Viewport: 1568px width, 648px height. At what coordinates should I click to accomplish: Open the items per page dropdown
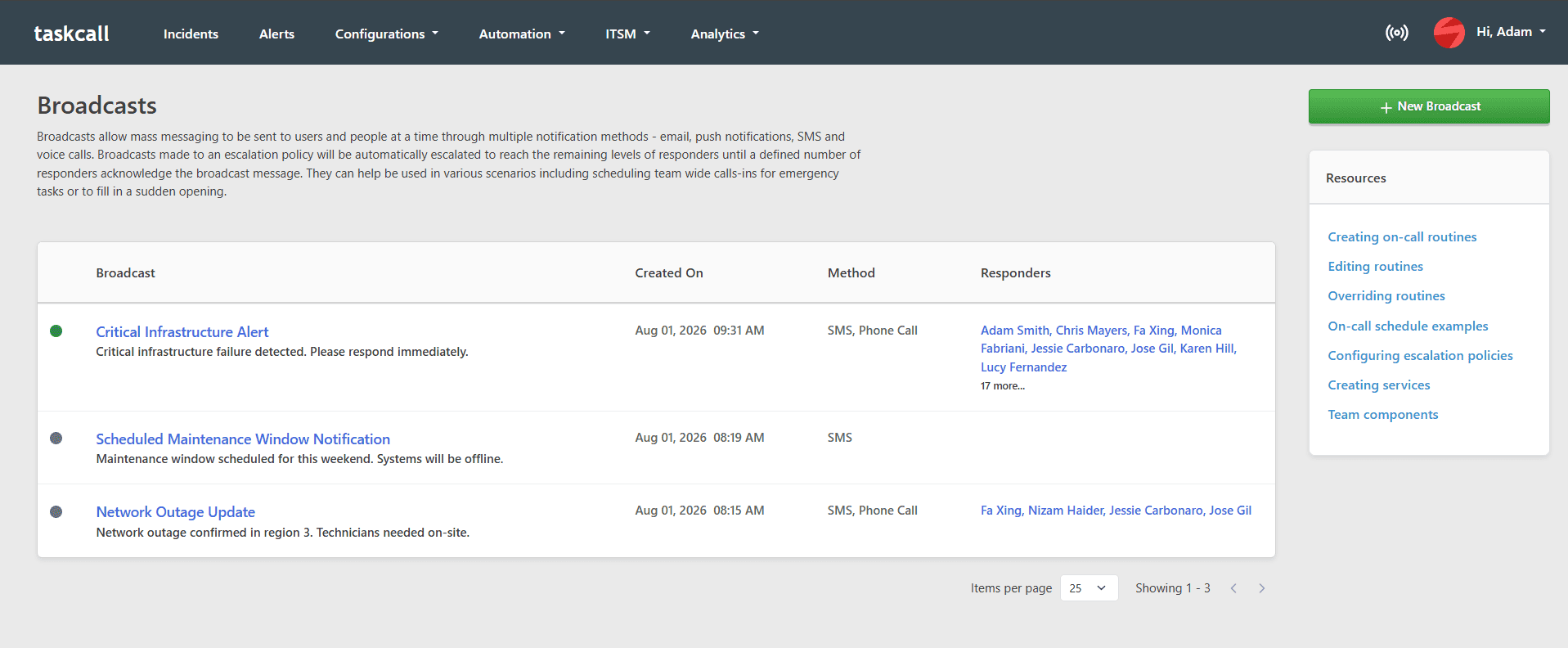point(1089,588)
